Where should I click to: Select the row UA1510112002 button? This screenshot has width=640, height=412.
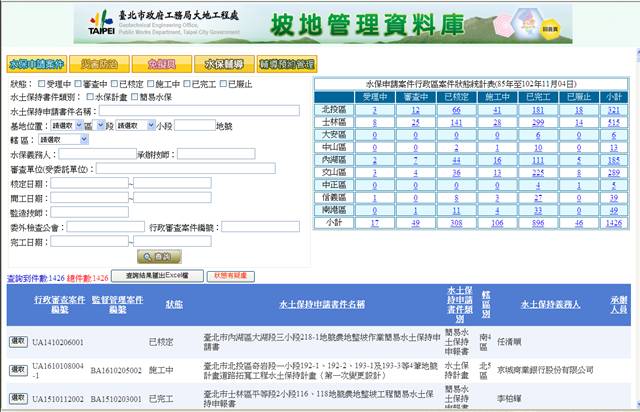click(x=18, y=398)
